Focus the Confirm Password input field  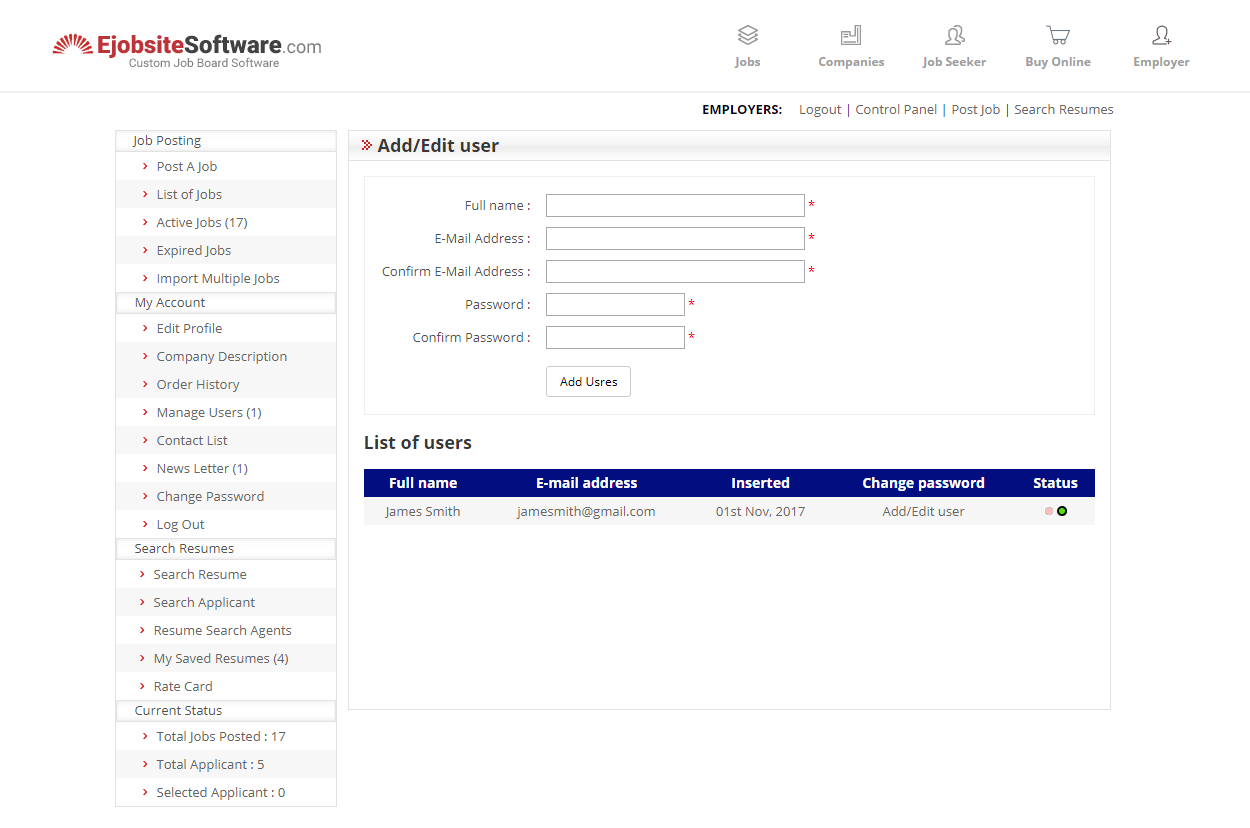(x=615, y=338)
